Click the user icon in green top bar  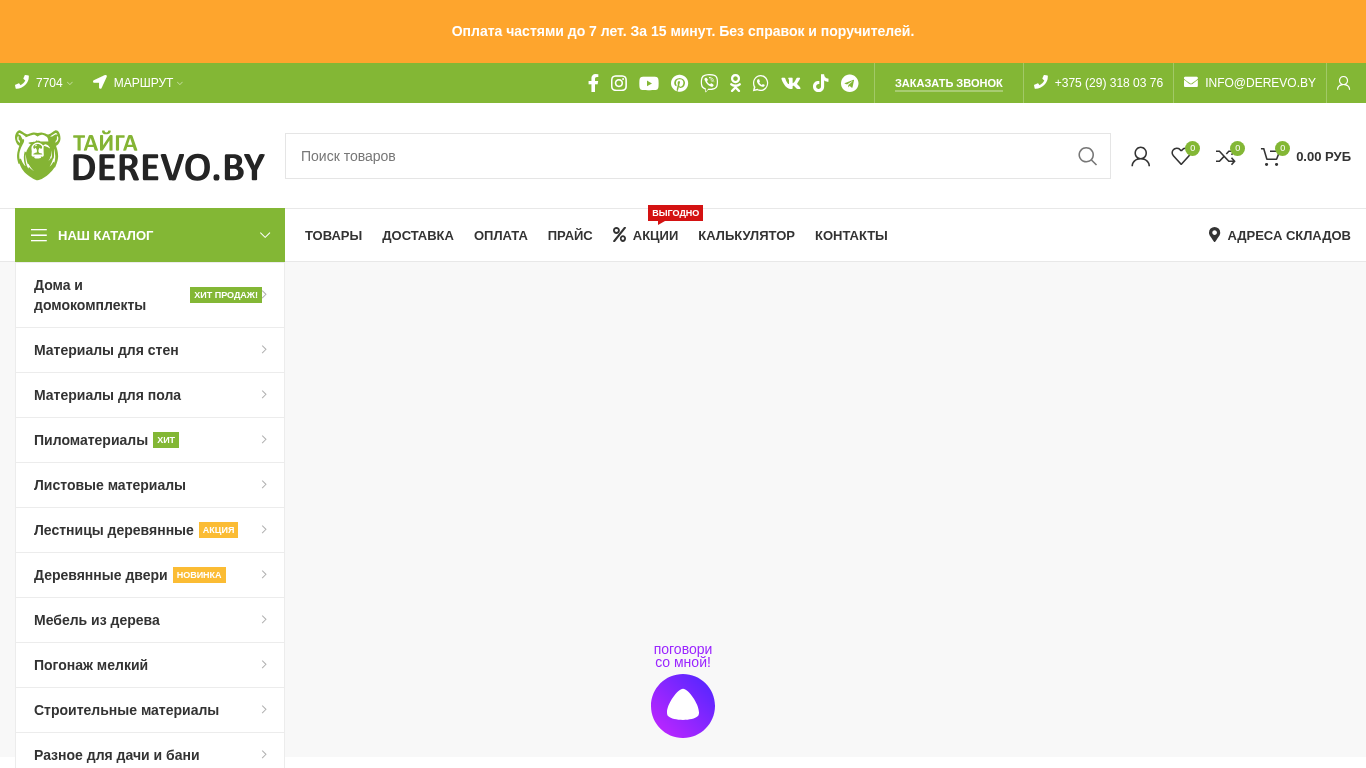(1343, 83)
